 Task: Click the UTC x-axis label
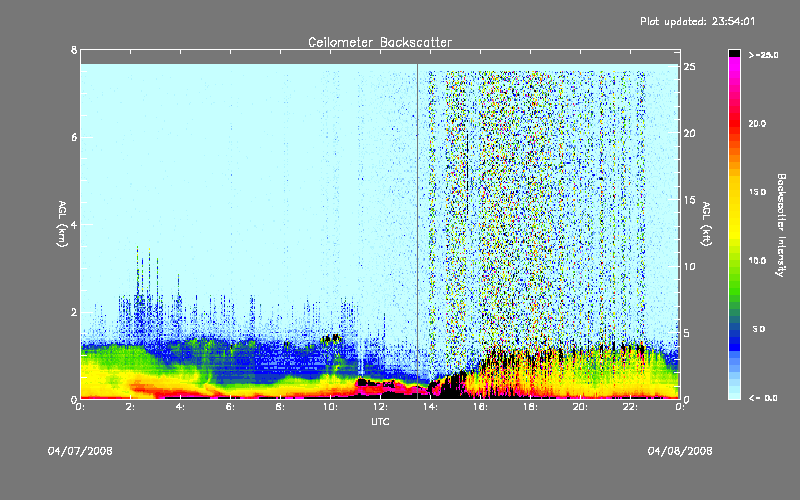(x=380, y=421)
